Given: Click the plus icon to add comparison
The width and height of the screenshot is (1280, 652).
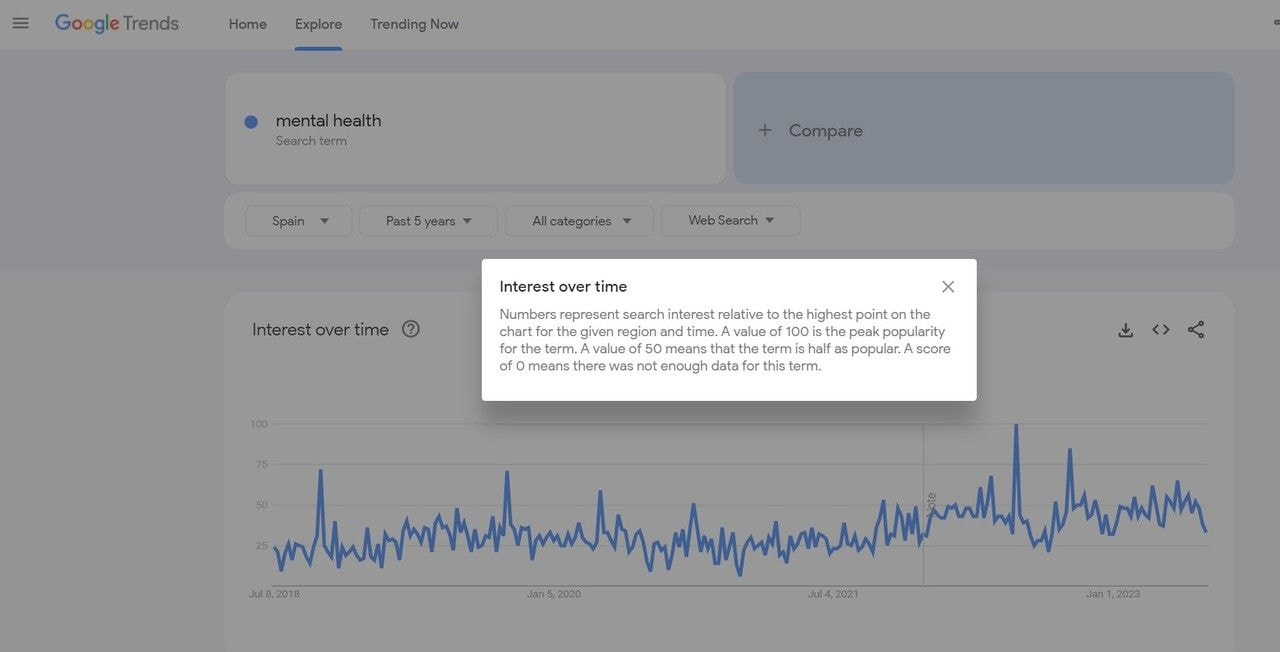Looking at the screenshot, I should (765, 130).
